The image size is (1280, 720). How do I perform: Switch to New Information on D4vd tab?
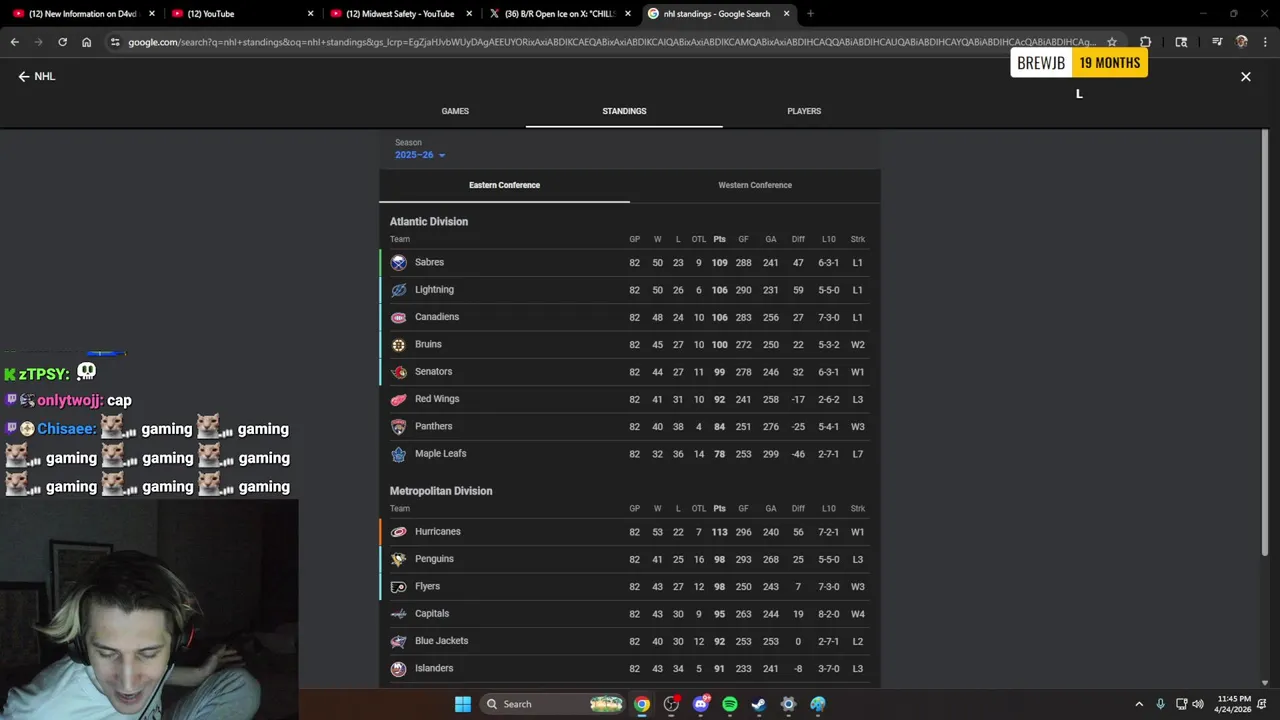click(82, 14)
